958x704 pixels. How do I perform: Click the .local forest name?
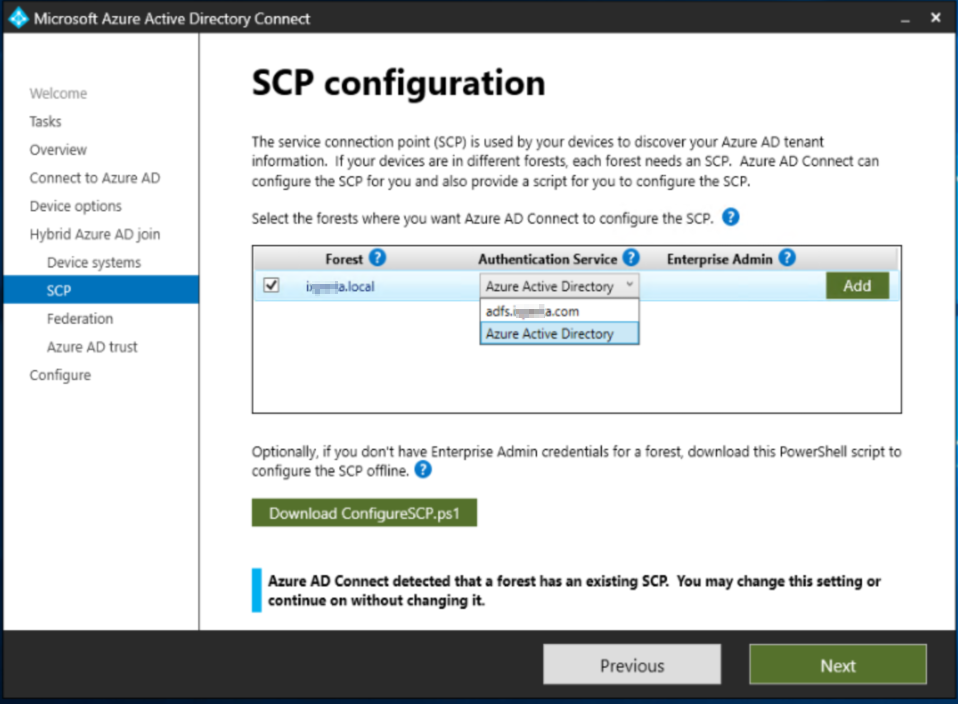[340, 286]
